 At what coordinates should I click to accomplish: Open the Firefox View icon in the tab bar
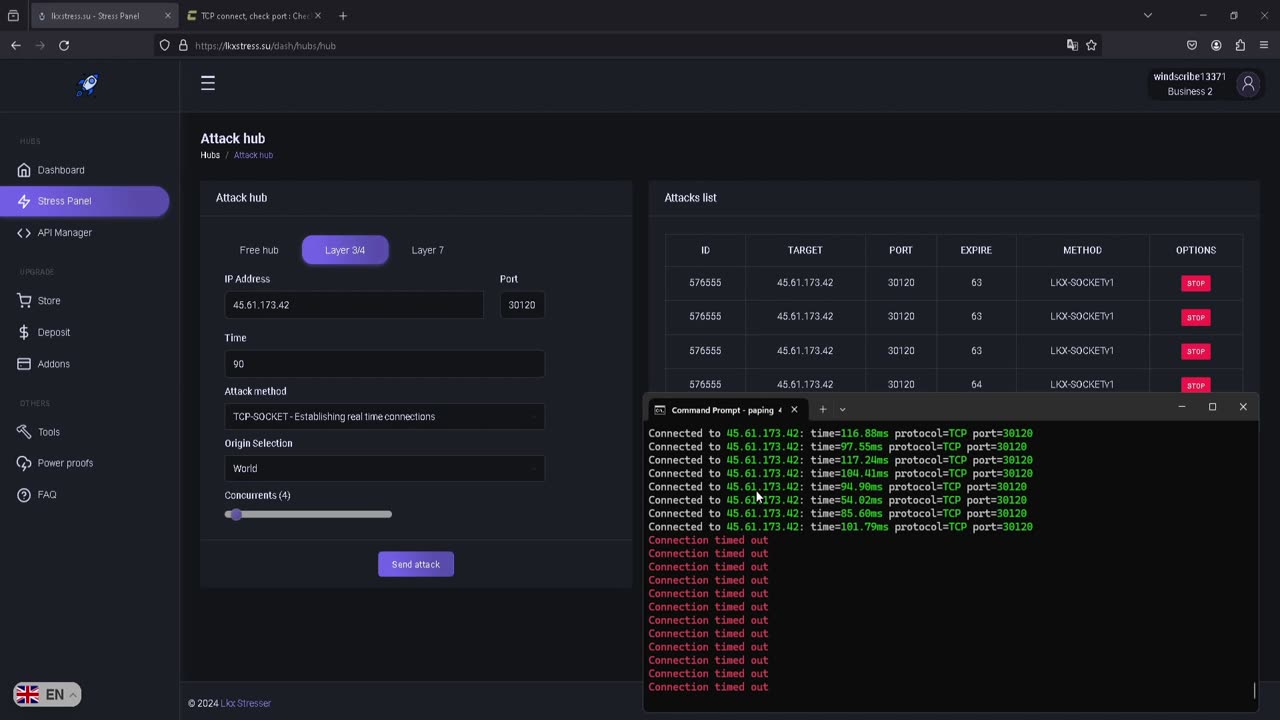tap(13, 16)
